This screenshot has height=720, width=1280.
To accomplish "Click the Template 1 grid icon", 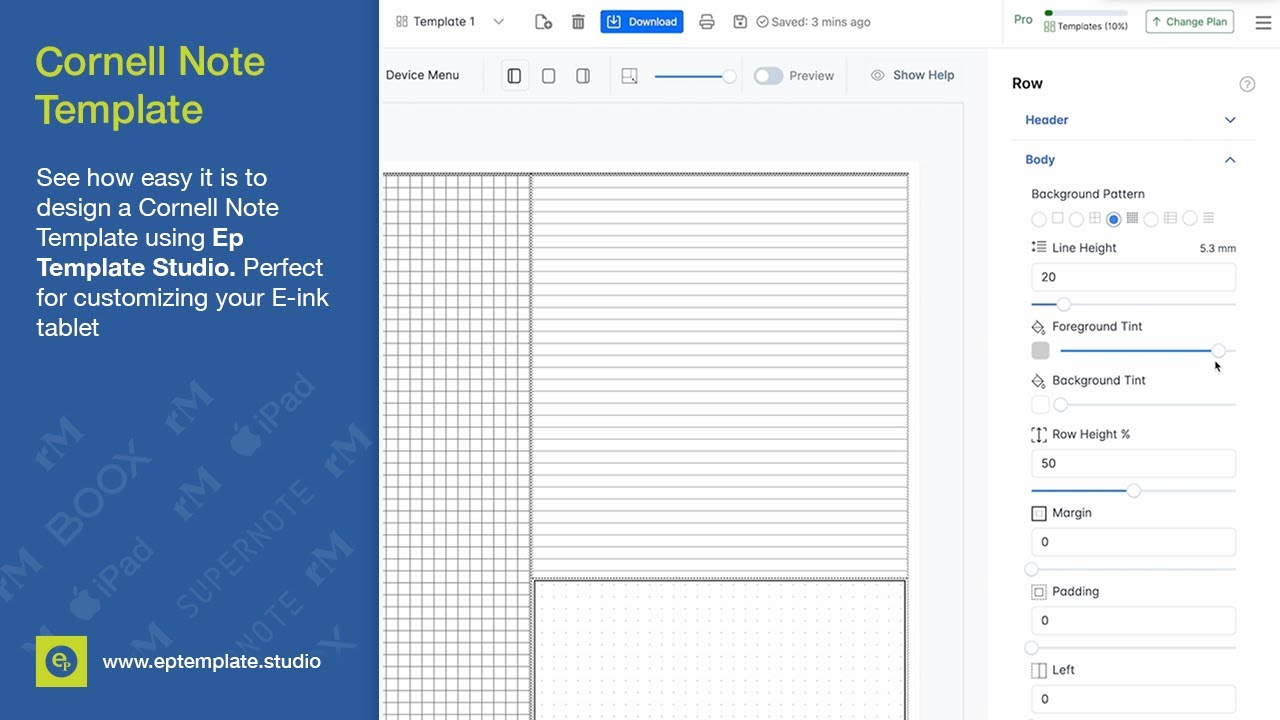I will point(402,22).
